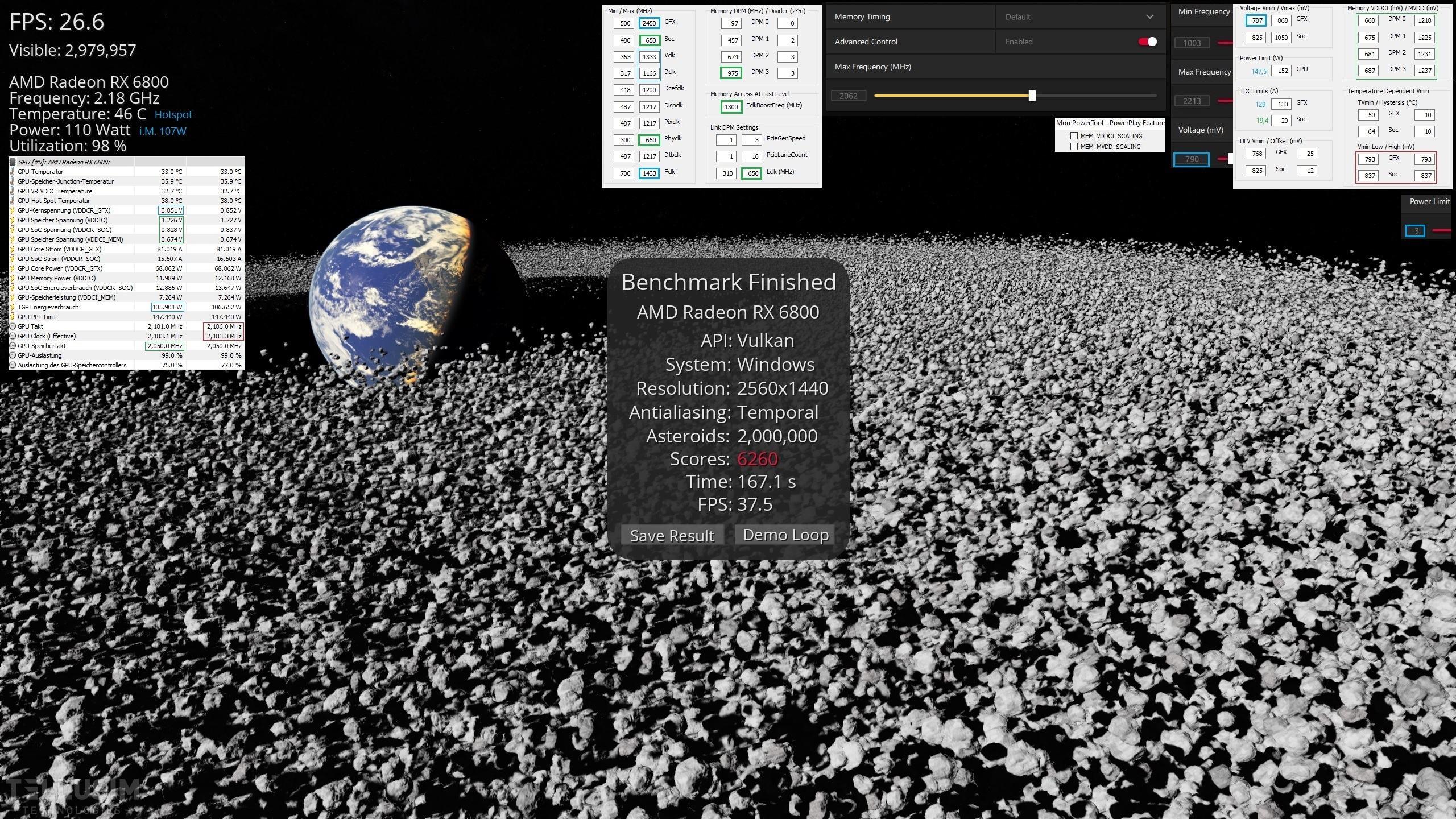Image resolution: width=1456 pixels, height=819 pixels.
Task: Click the Lclk max field
Action: pos(752,173)
